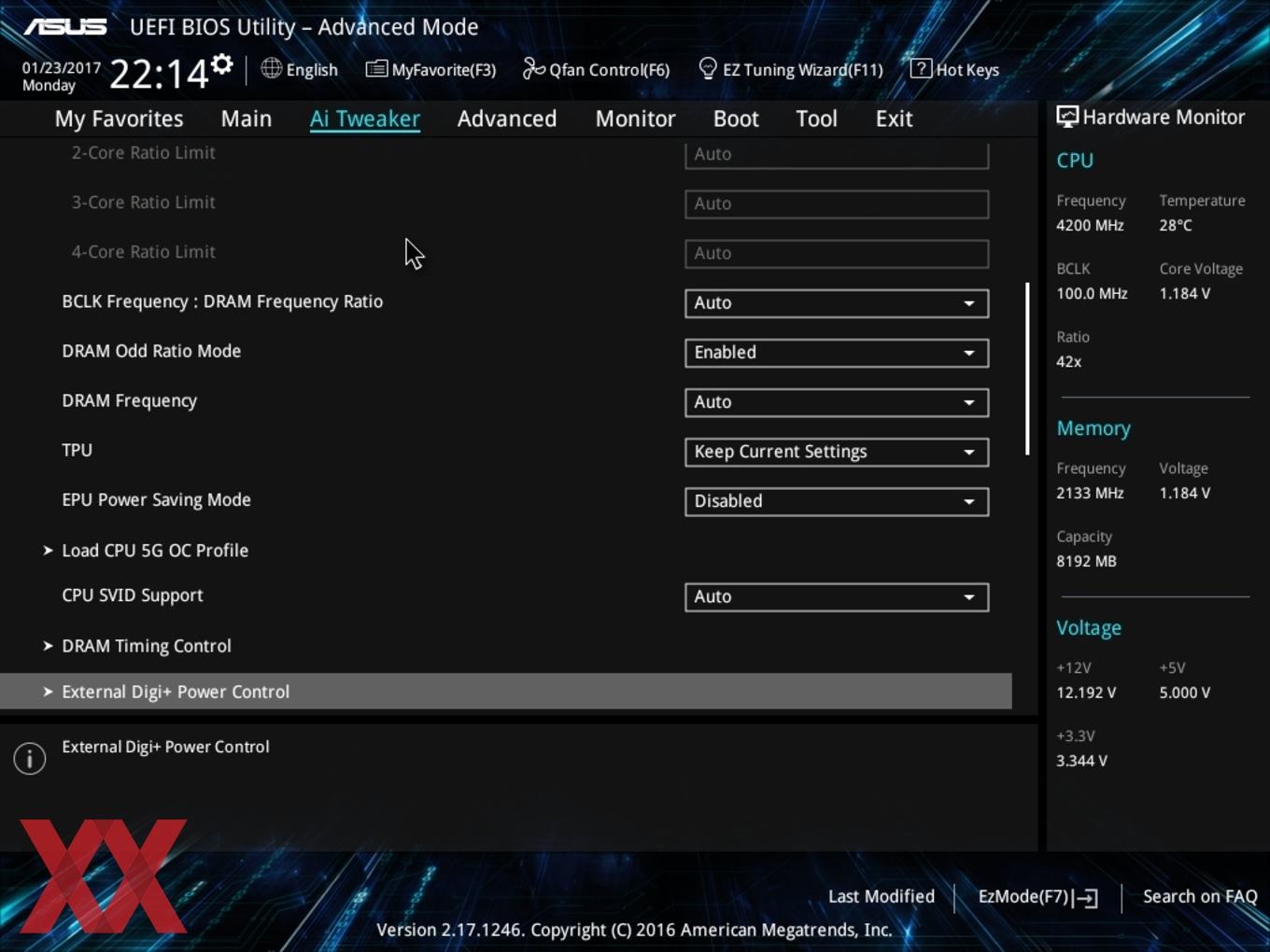Open the CPU SVID Support dropdown
The image size is (1270, 952).
(x=837, y=597)
